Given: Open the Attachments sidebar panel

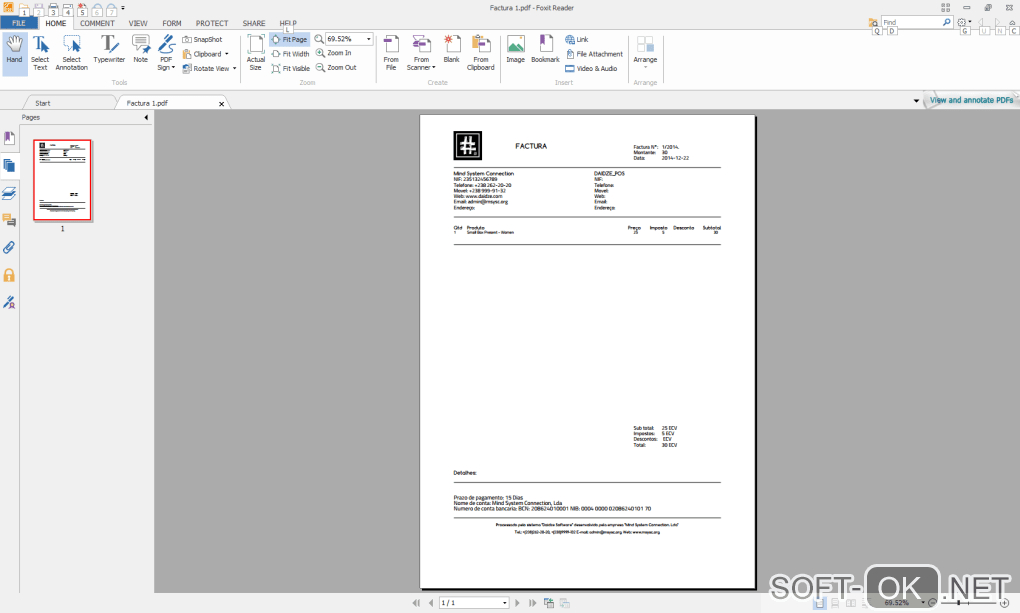Looking at the screenshot, I should (9, 248).
